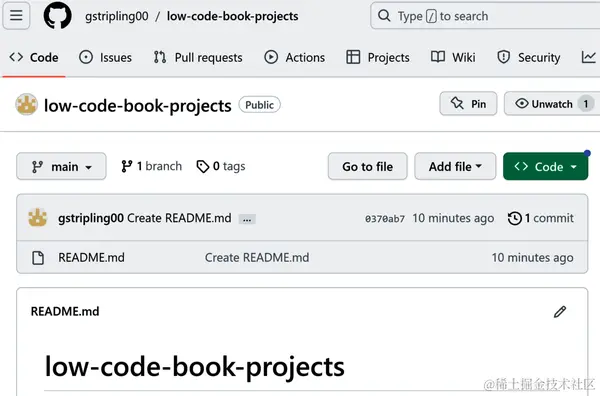The height and width of the screenshot is (396, 600).
Task: Open the Actions tab
Action: point(294,57)
